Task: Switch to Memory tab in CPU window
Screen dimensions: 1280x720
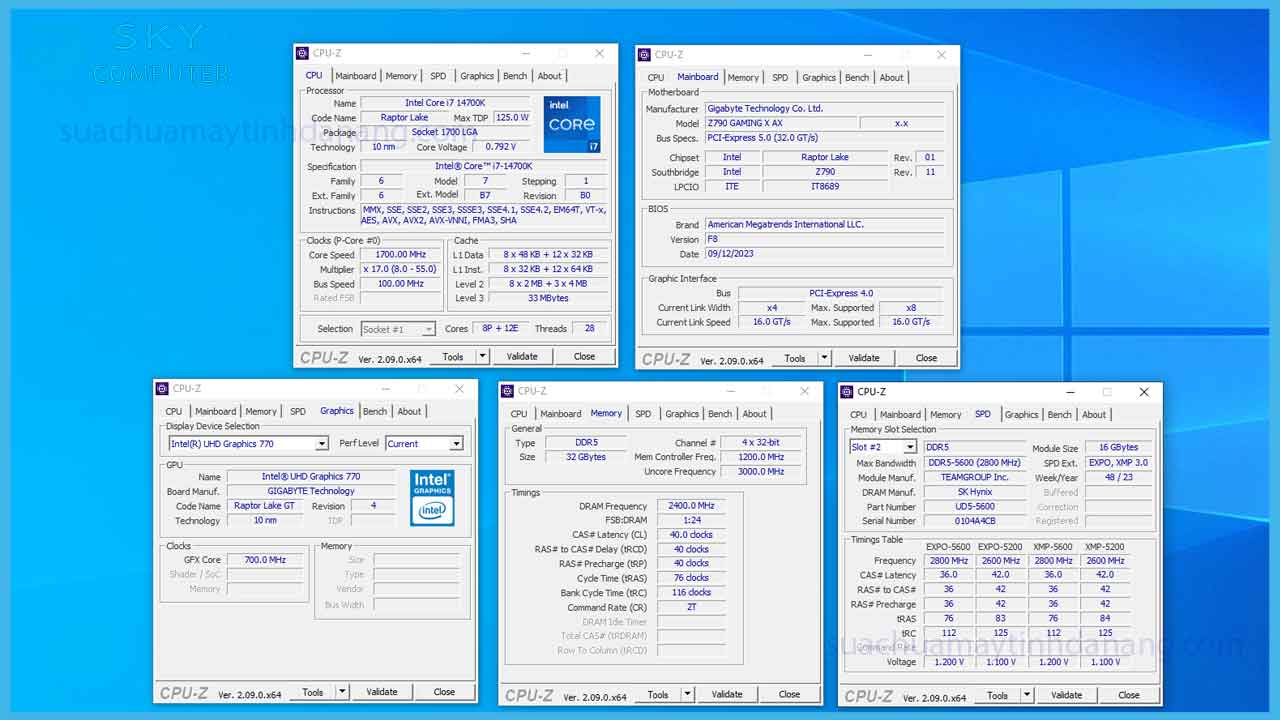Action: tap(401, 76)
